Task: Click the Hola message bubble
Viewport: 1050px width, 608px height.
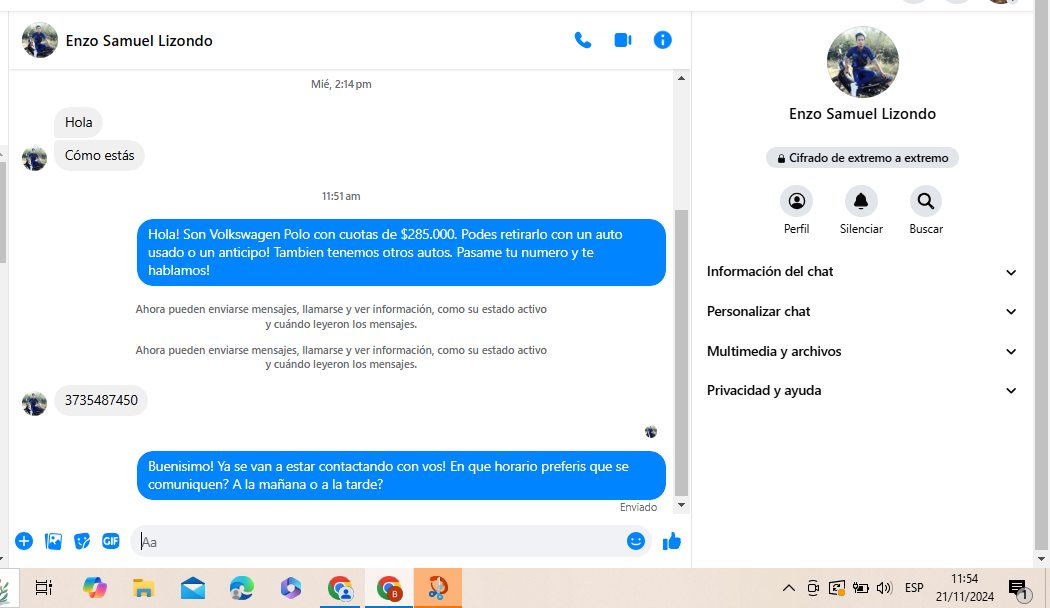Action: pos(78,123)
